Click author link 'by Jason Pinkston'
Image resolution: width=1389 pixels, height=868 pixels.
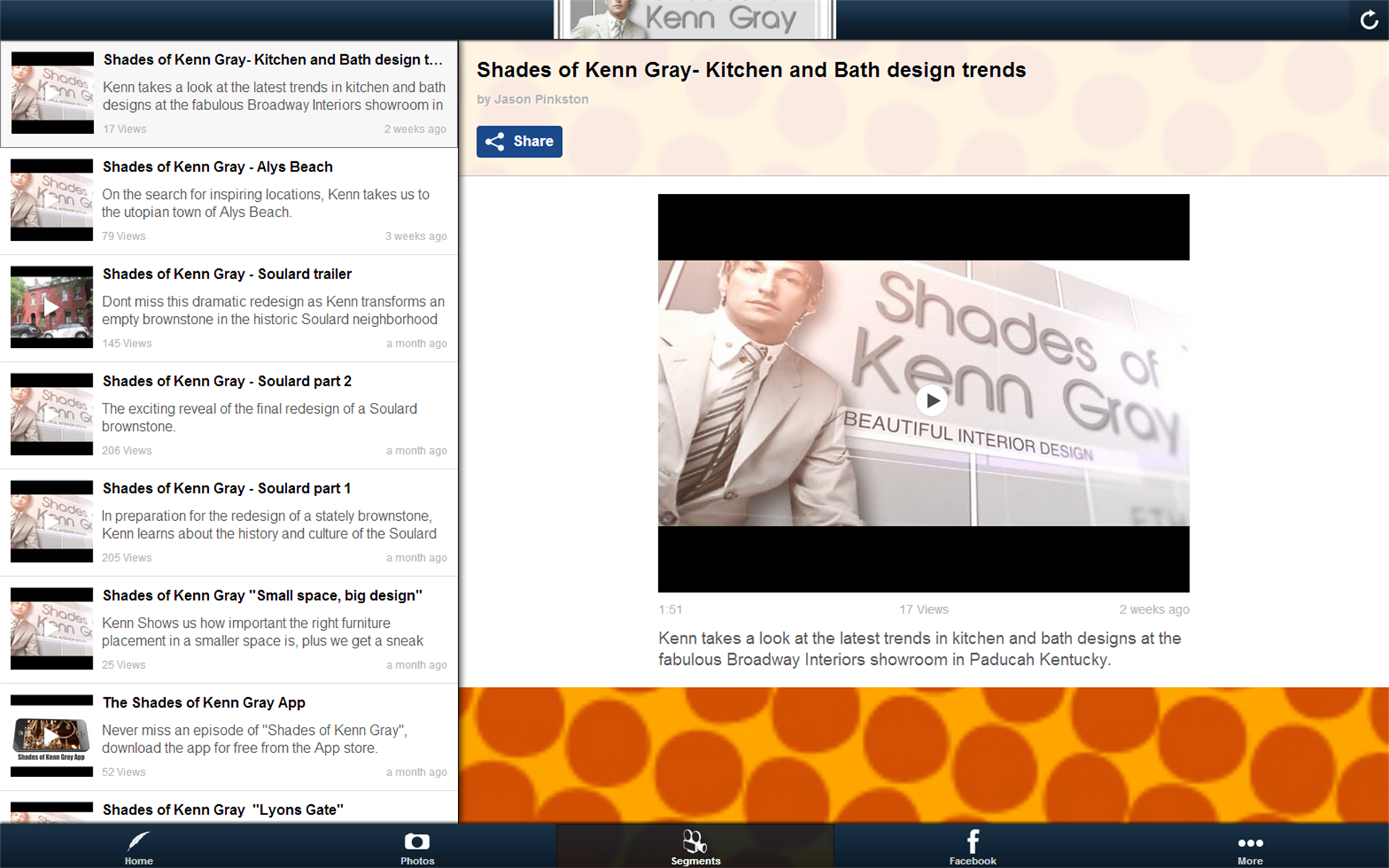point(532,99)
